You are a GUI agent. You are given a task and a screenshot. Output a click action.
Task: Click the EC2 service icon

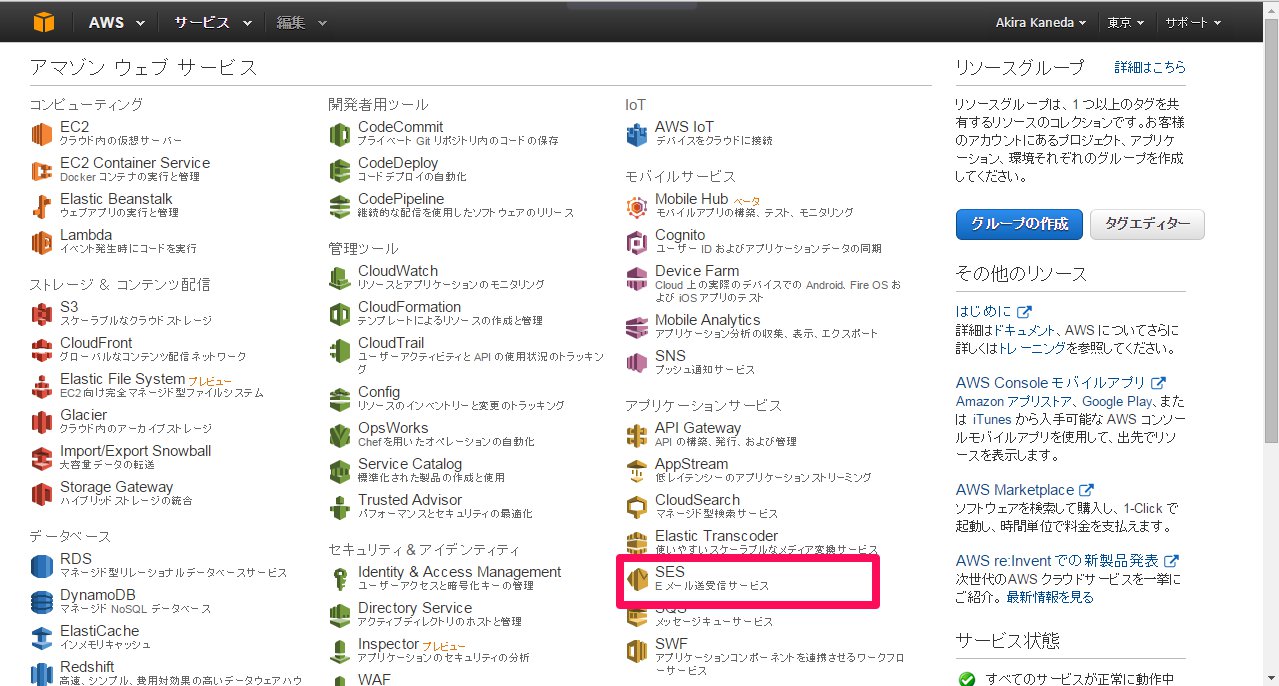point(42,134)
